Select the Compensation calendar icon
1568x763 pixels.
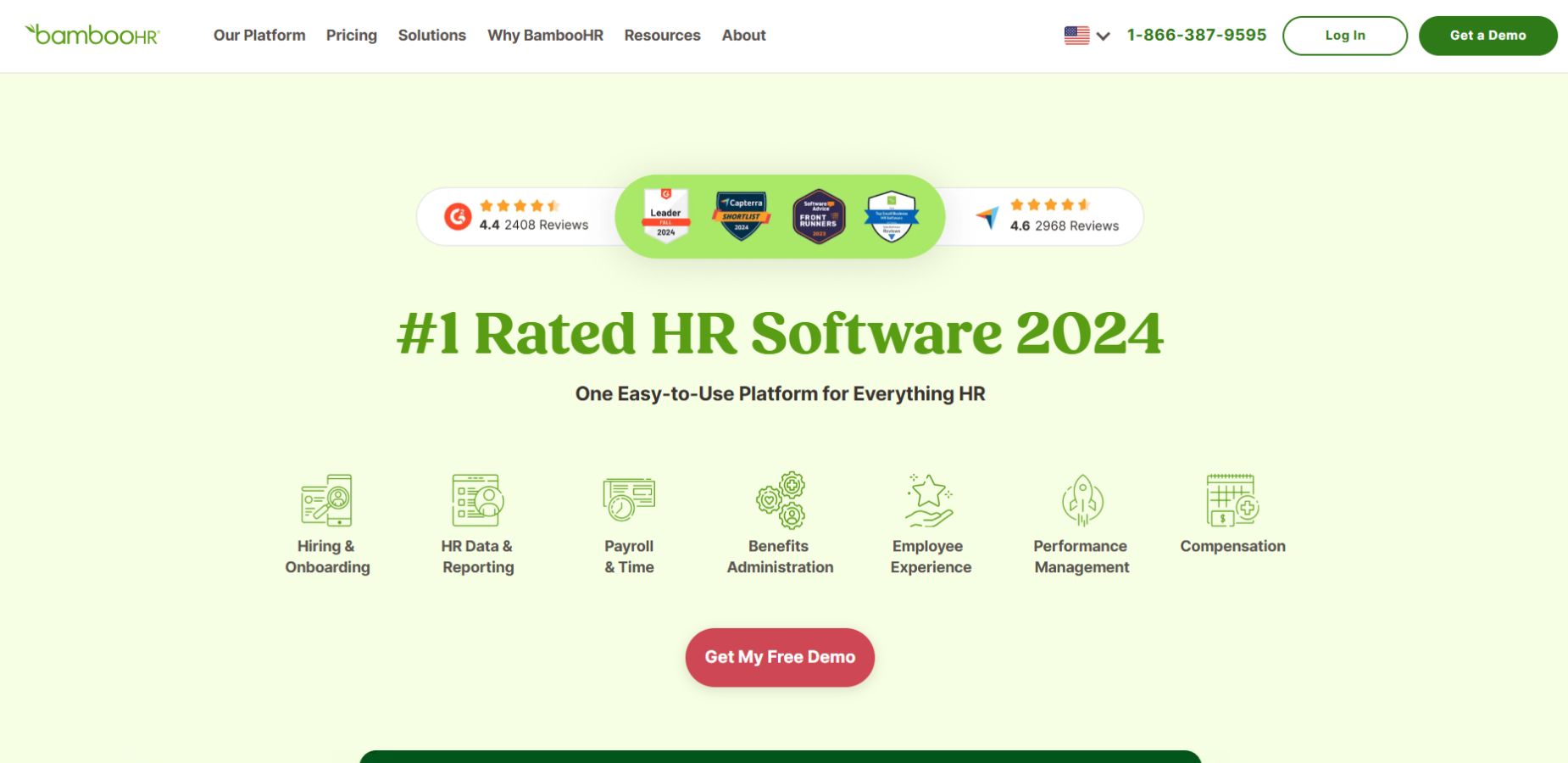point(1232,500)
